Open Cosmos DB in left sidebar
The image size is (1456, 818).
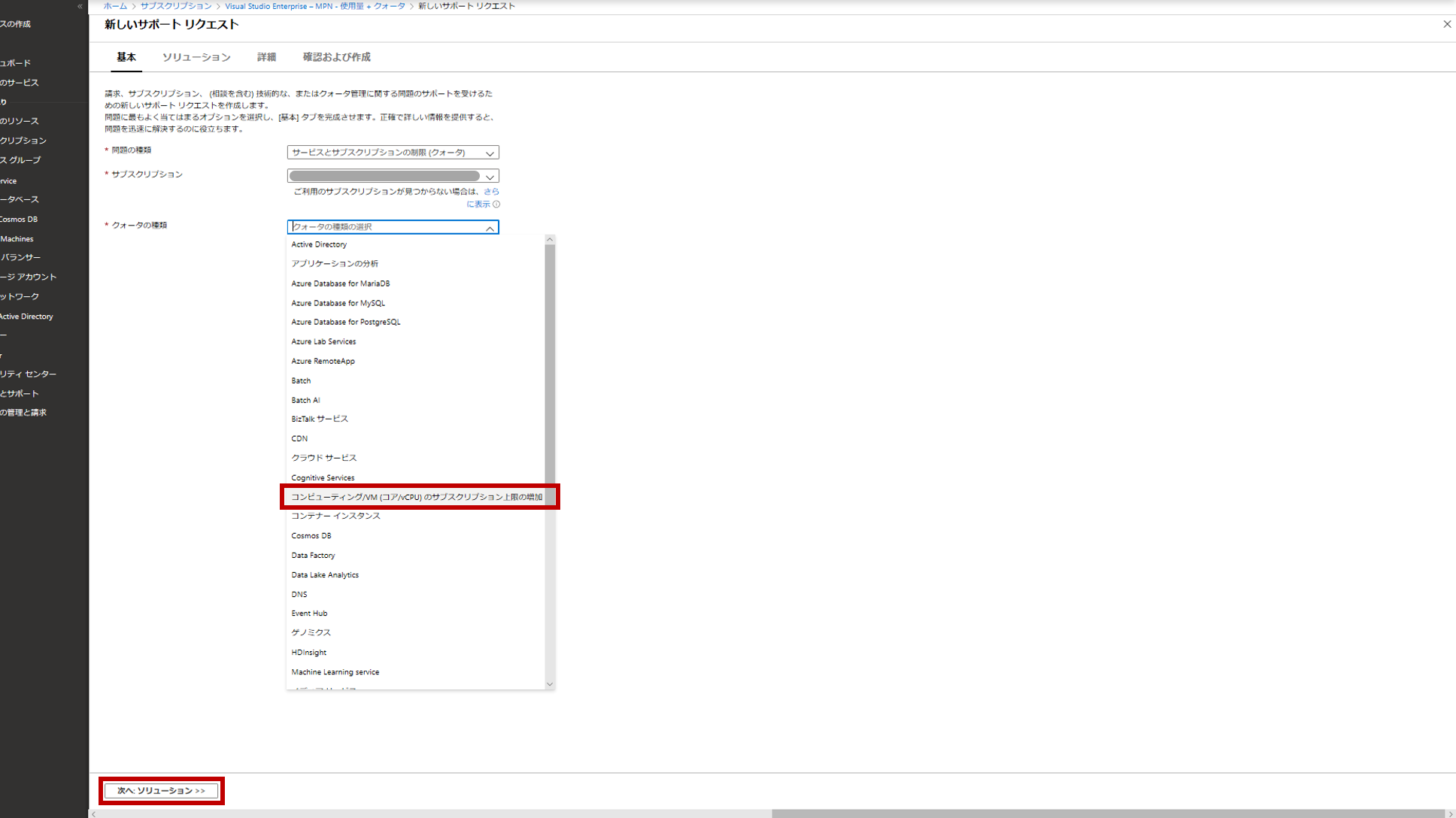pos(20,220)
